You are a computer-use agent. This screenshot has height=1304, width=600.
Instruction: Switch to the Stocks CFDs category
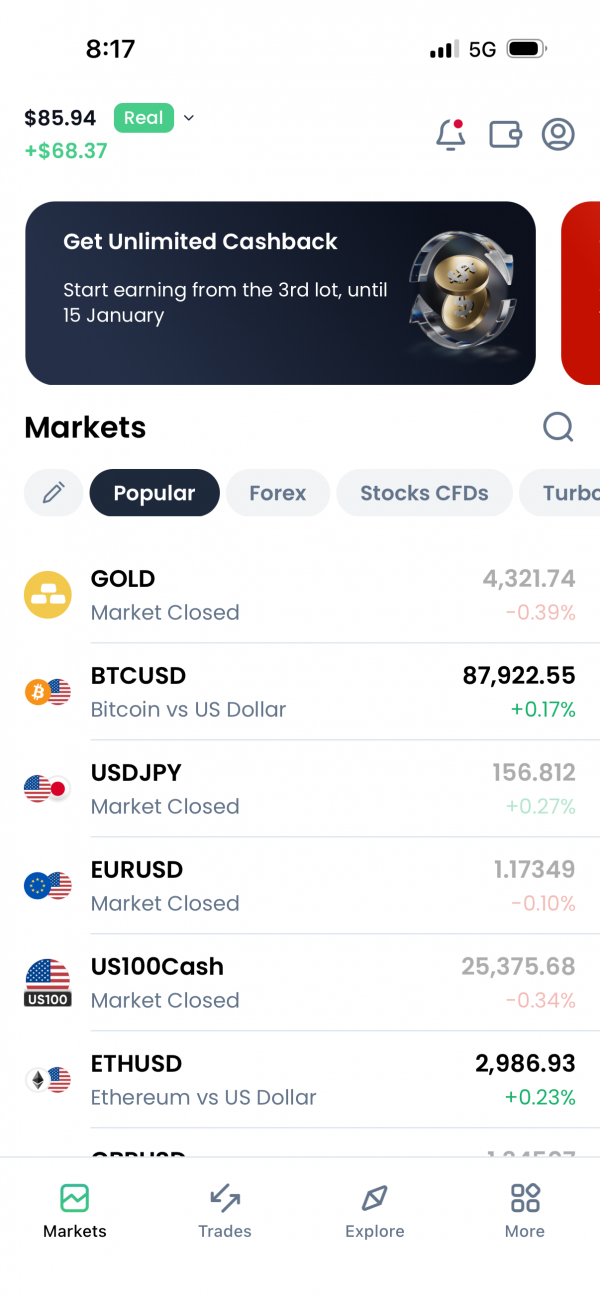[424, 493]
